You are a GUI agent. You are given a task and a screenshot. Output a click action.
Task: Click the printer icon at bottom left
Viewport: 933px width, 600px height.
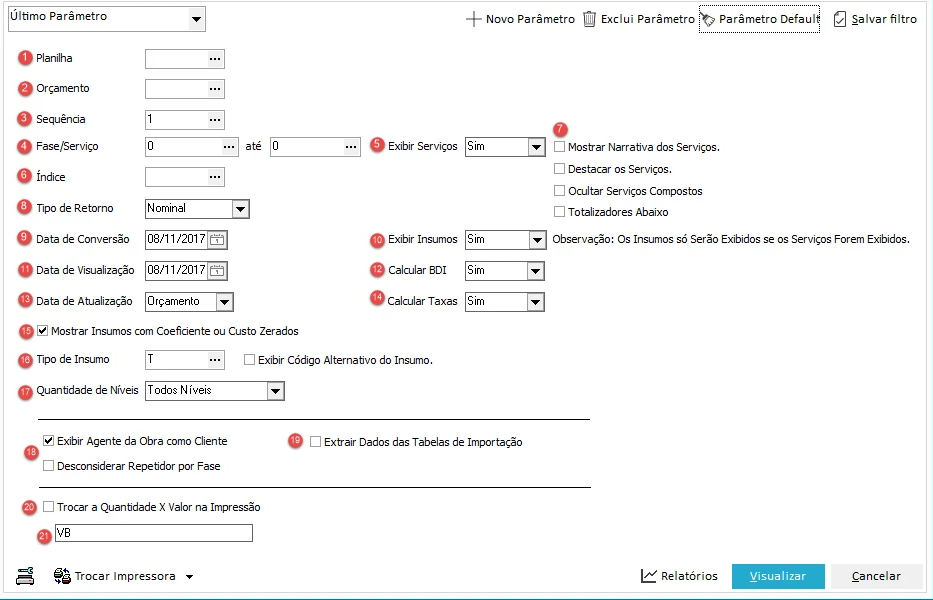25,575
